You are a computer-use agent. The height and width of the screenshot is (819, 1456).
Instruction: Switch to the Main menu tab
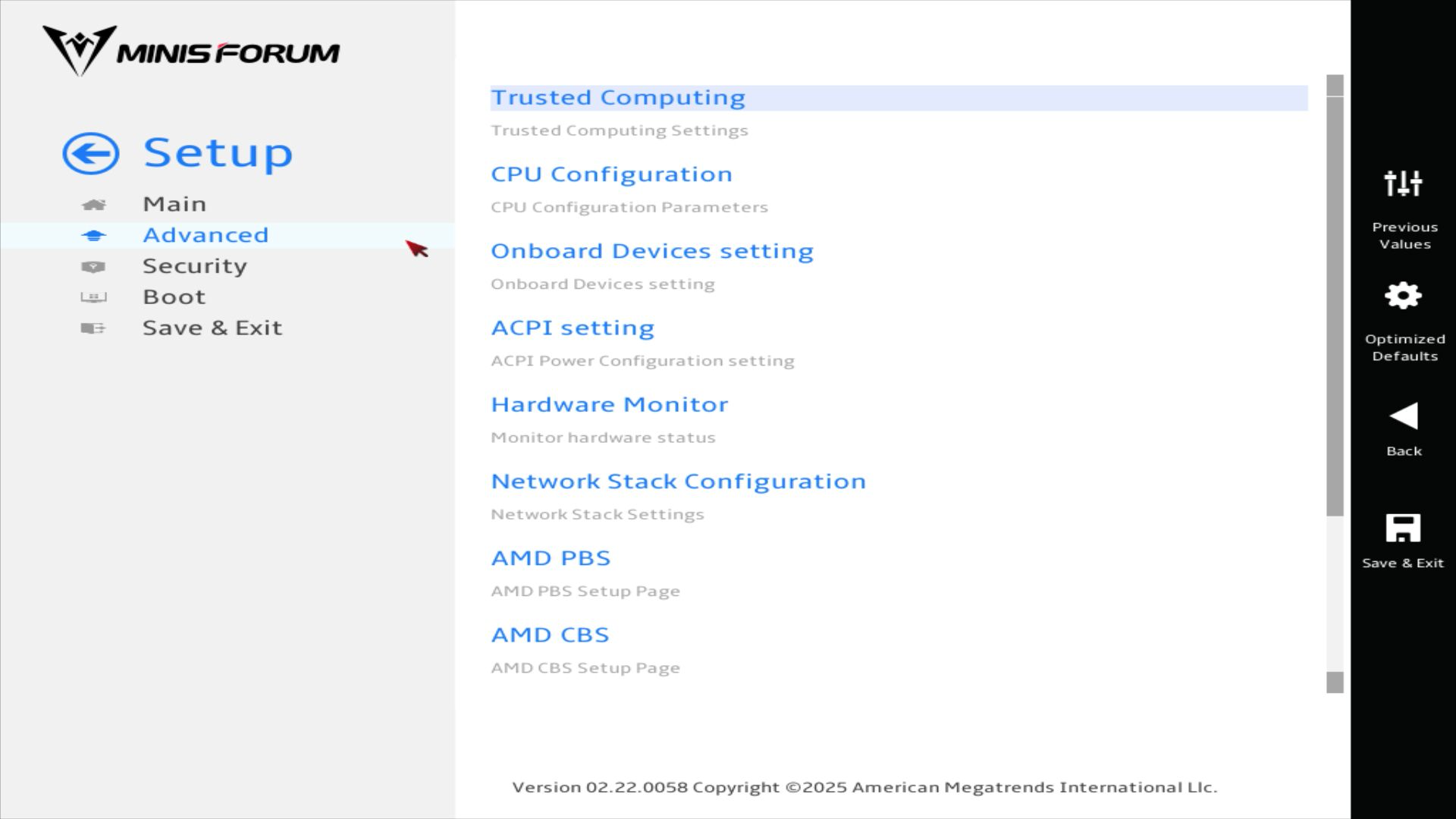click(174, 204)
